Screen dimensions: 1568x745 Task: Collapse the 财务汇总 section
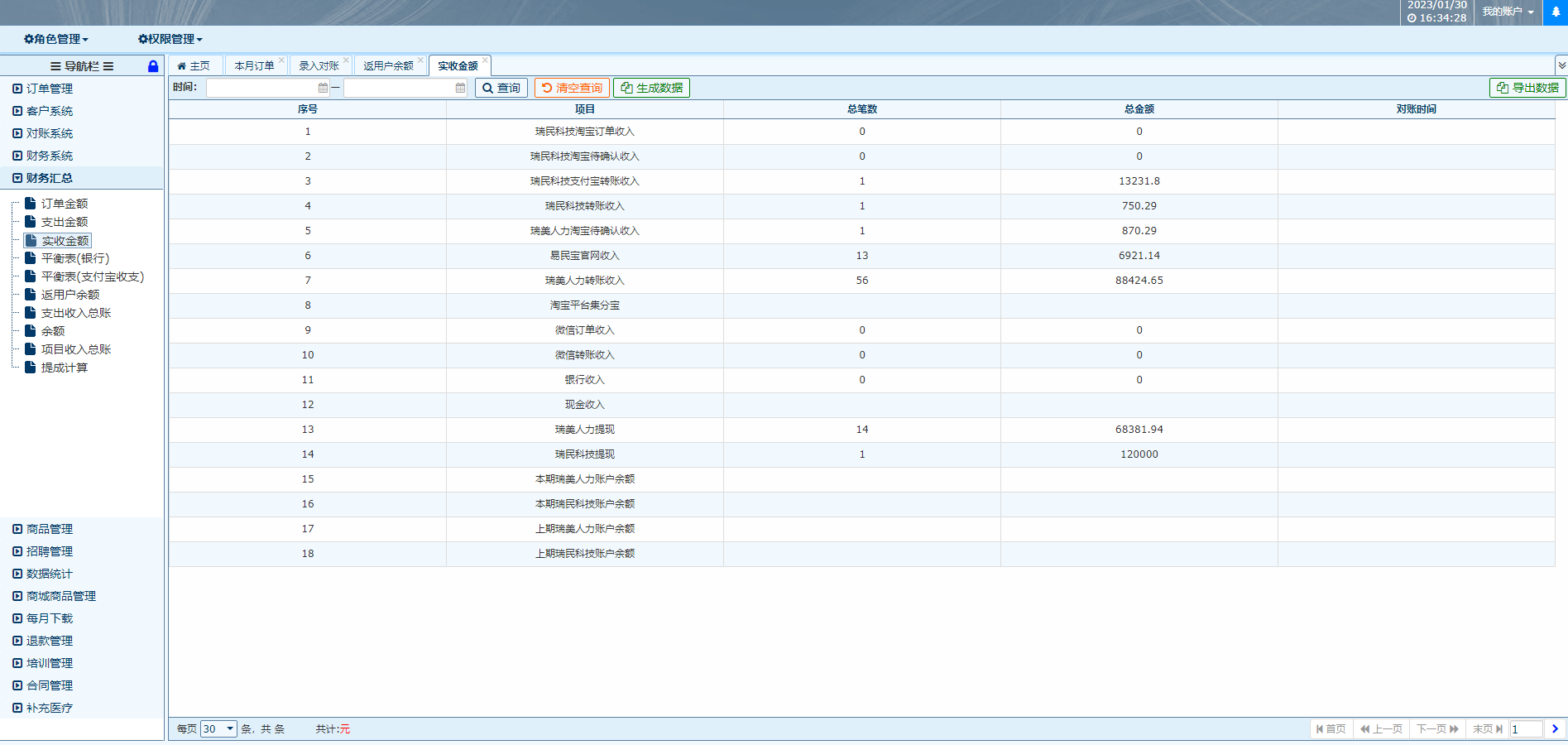[x=82, y=178]
